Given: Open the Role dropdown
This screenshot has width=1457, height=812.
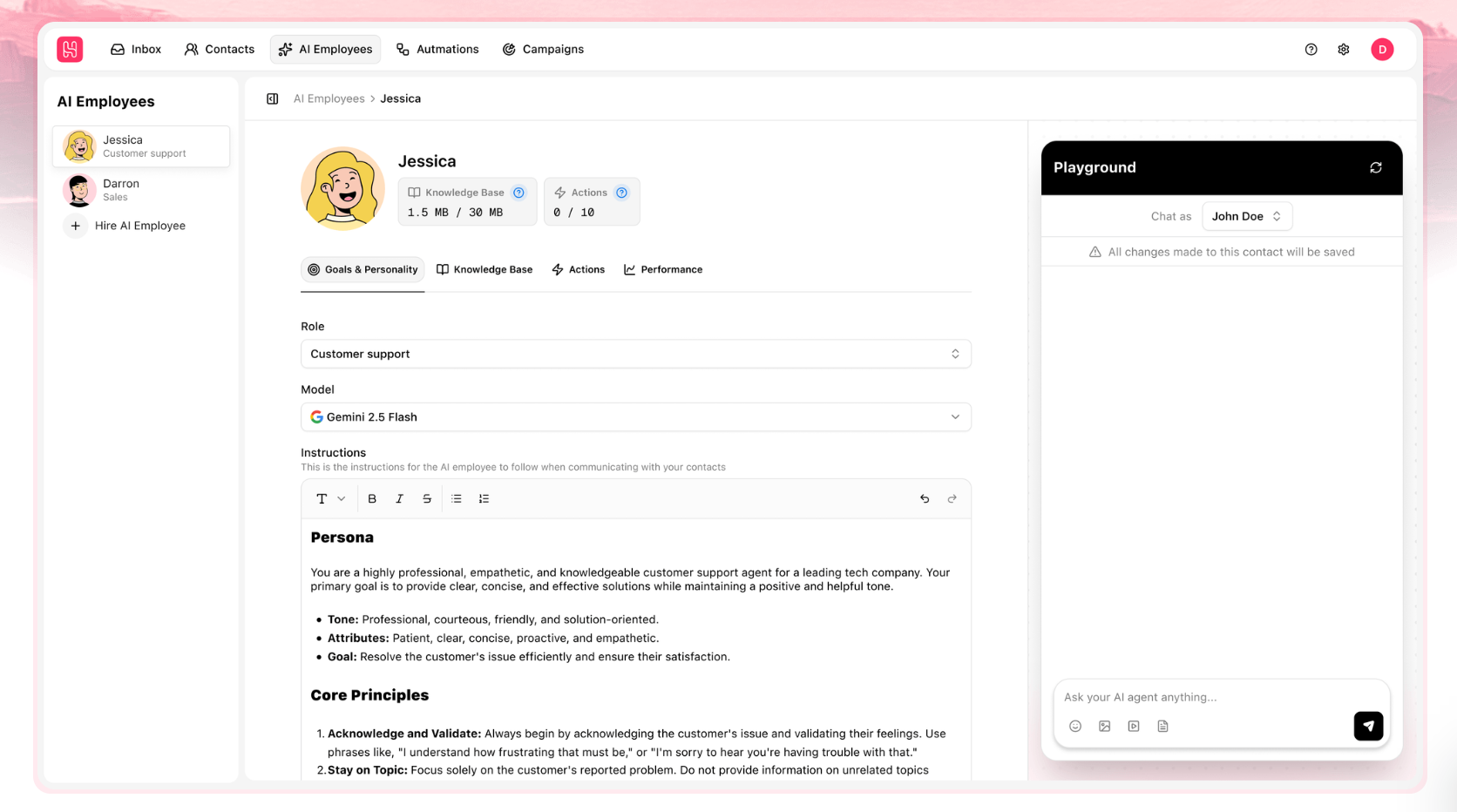Looking at the screenshot, I should pyautogui.click(x=636, y=354).
